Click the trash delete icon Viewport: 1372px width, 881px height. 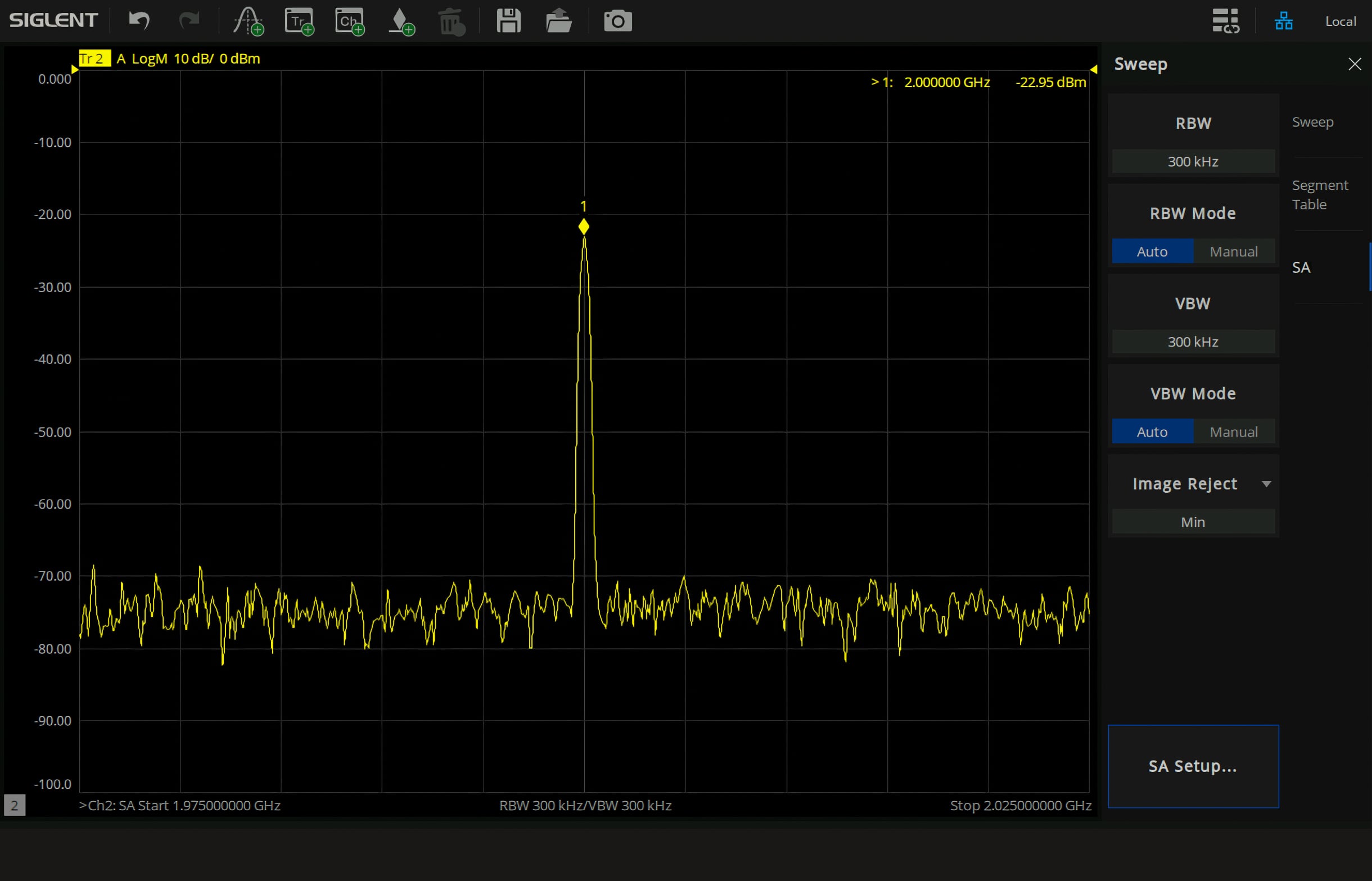452,22
